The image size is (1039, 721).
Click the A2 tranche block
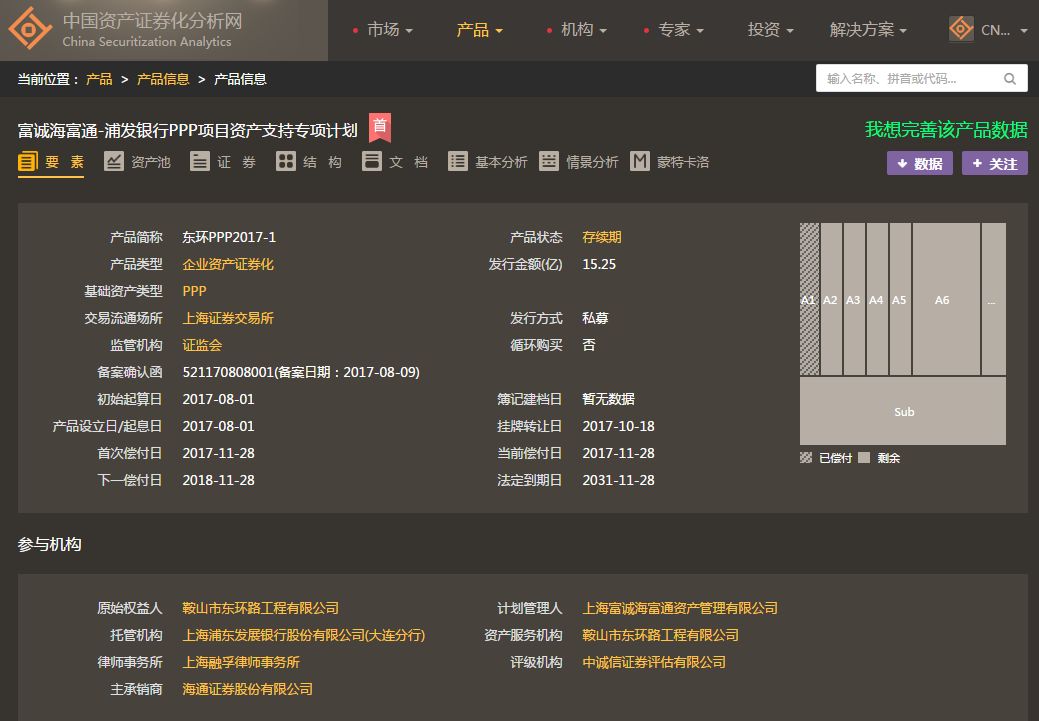pos(831,299)
